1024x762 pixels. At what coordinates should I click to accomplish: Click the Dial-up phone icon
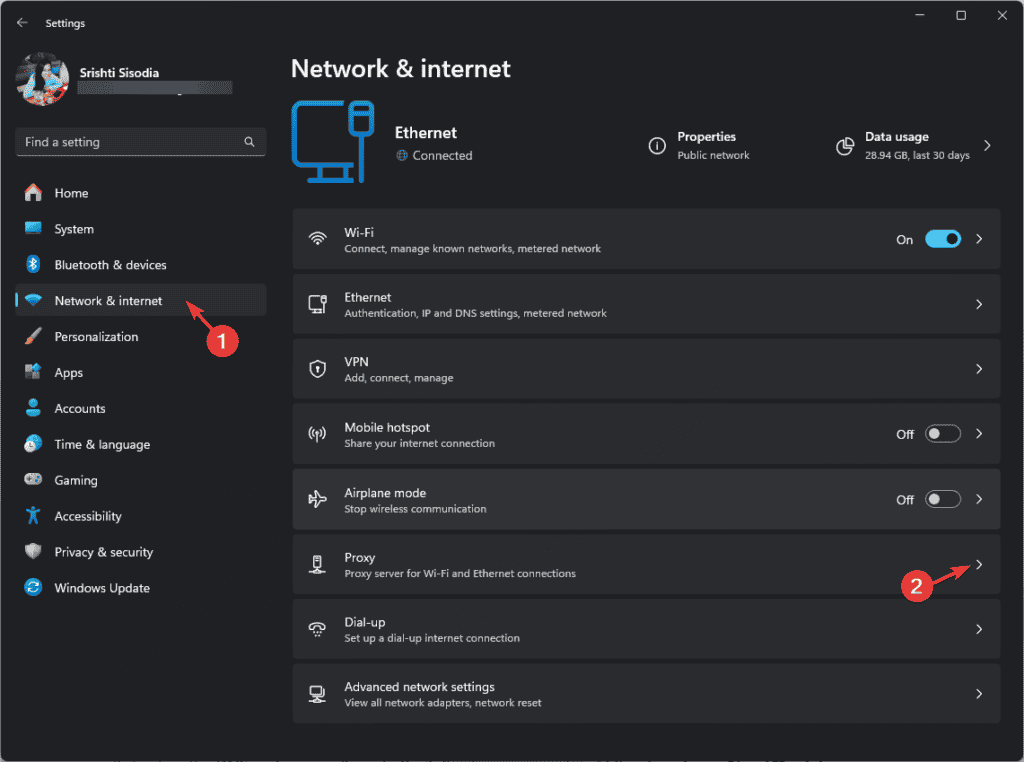(317, 629)
